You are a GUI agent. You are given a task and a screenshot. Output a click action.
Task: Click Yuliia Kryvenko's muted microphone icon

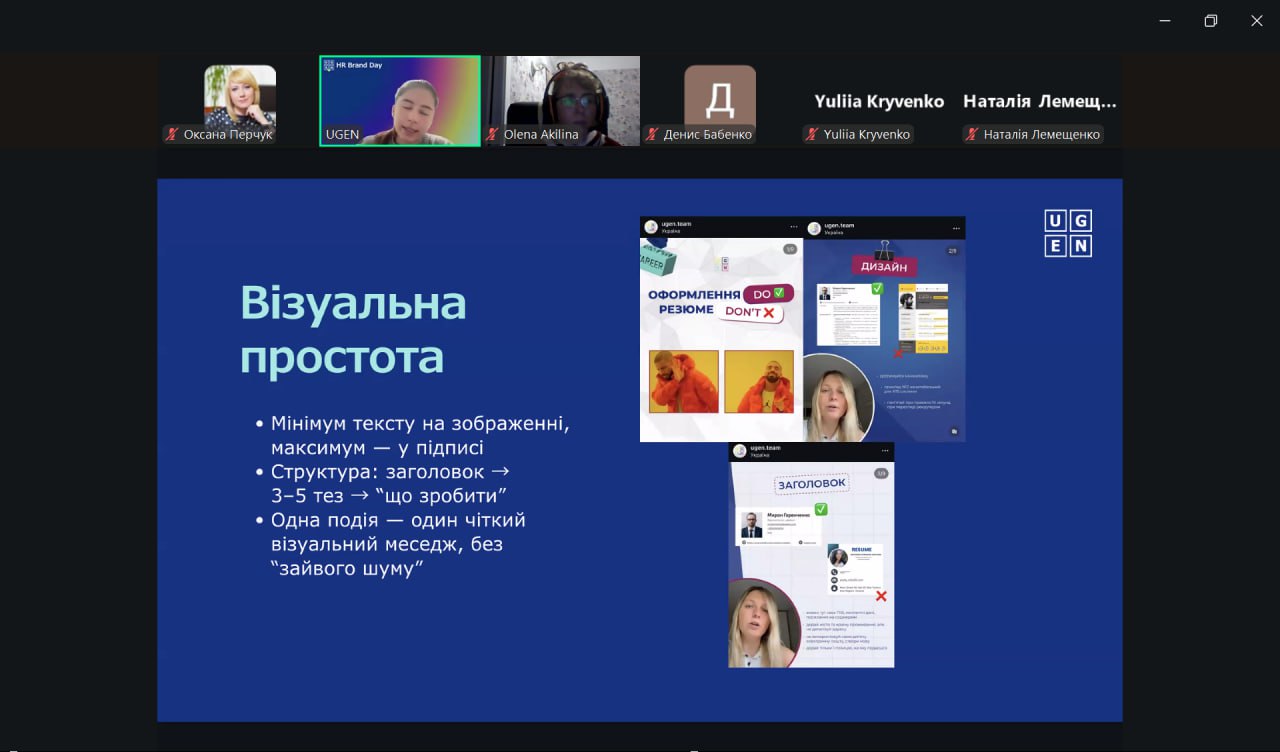pos(812,135)
